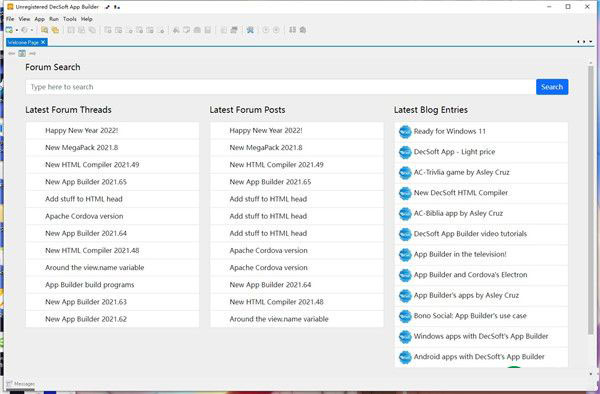Image resolution: width=600 pixels, height=394 pixels.
Task: Open the Tools menu
Action: (x=70, y=19)
